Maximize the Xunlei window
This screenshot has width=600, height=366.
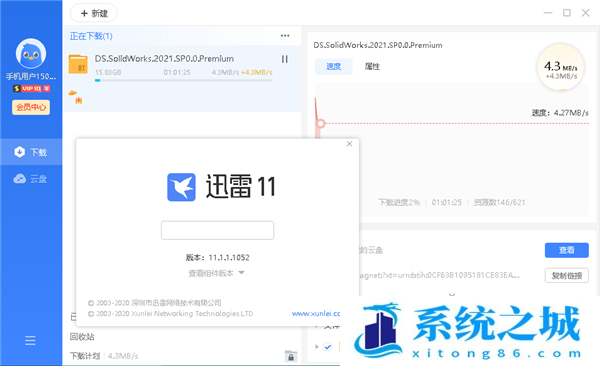click(567, 13)
